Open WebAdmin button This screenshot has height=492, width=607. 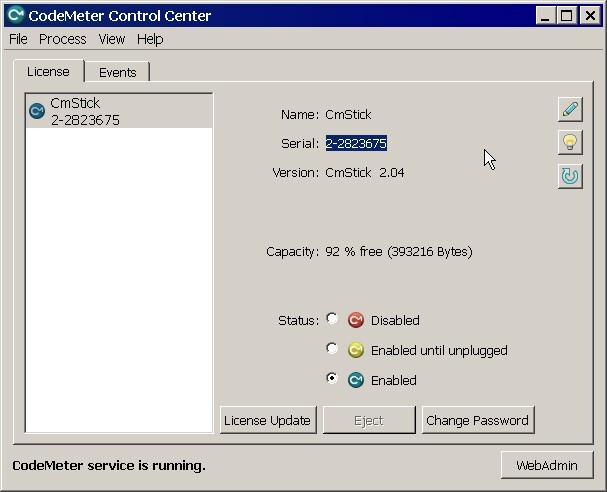[547, 465]
